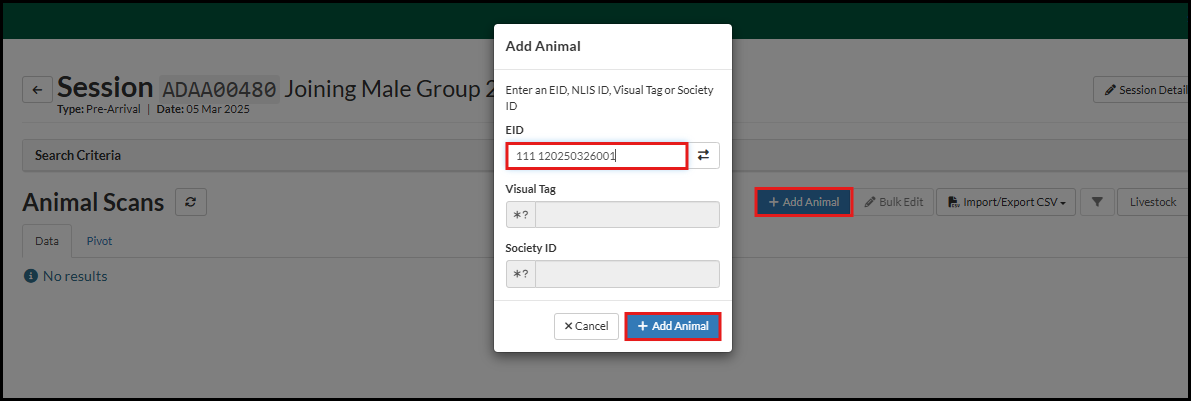Focus the EID input field
The image size is (1191, 401).
(596, 155)
